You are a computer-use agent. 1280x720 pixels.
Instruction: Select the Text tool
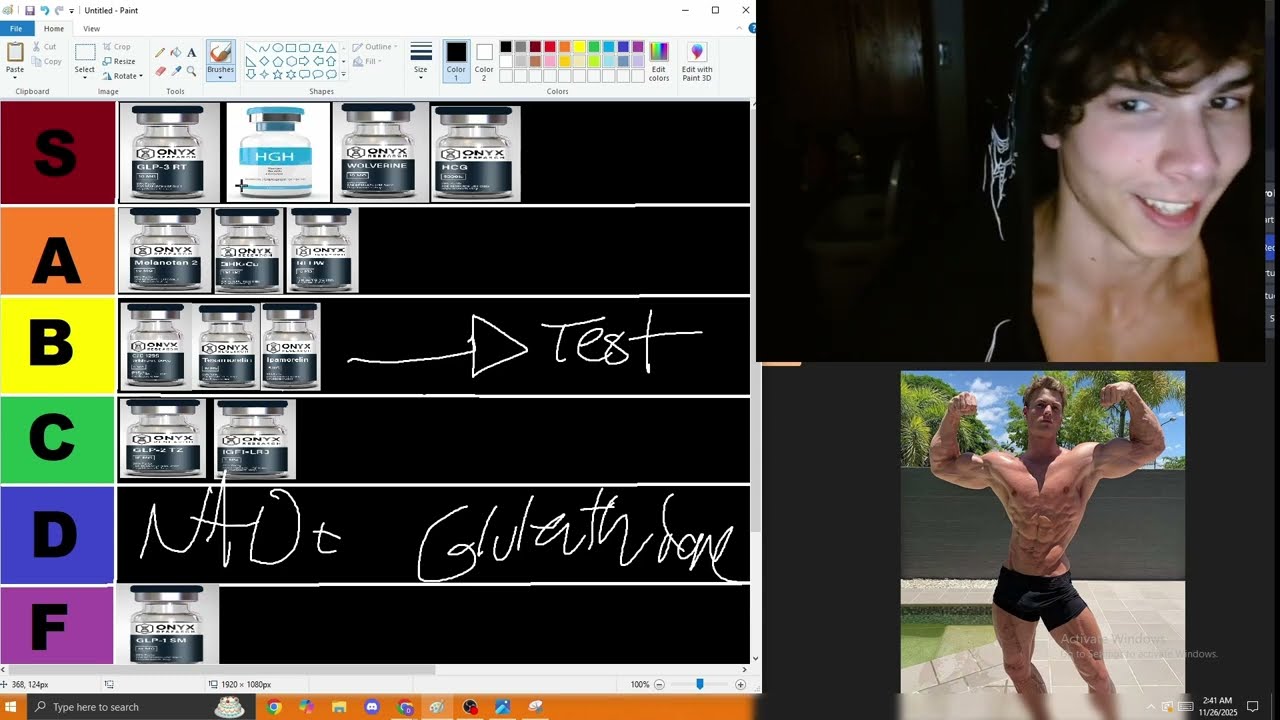[191, 53]
